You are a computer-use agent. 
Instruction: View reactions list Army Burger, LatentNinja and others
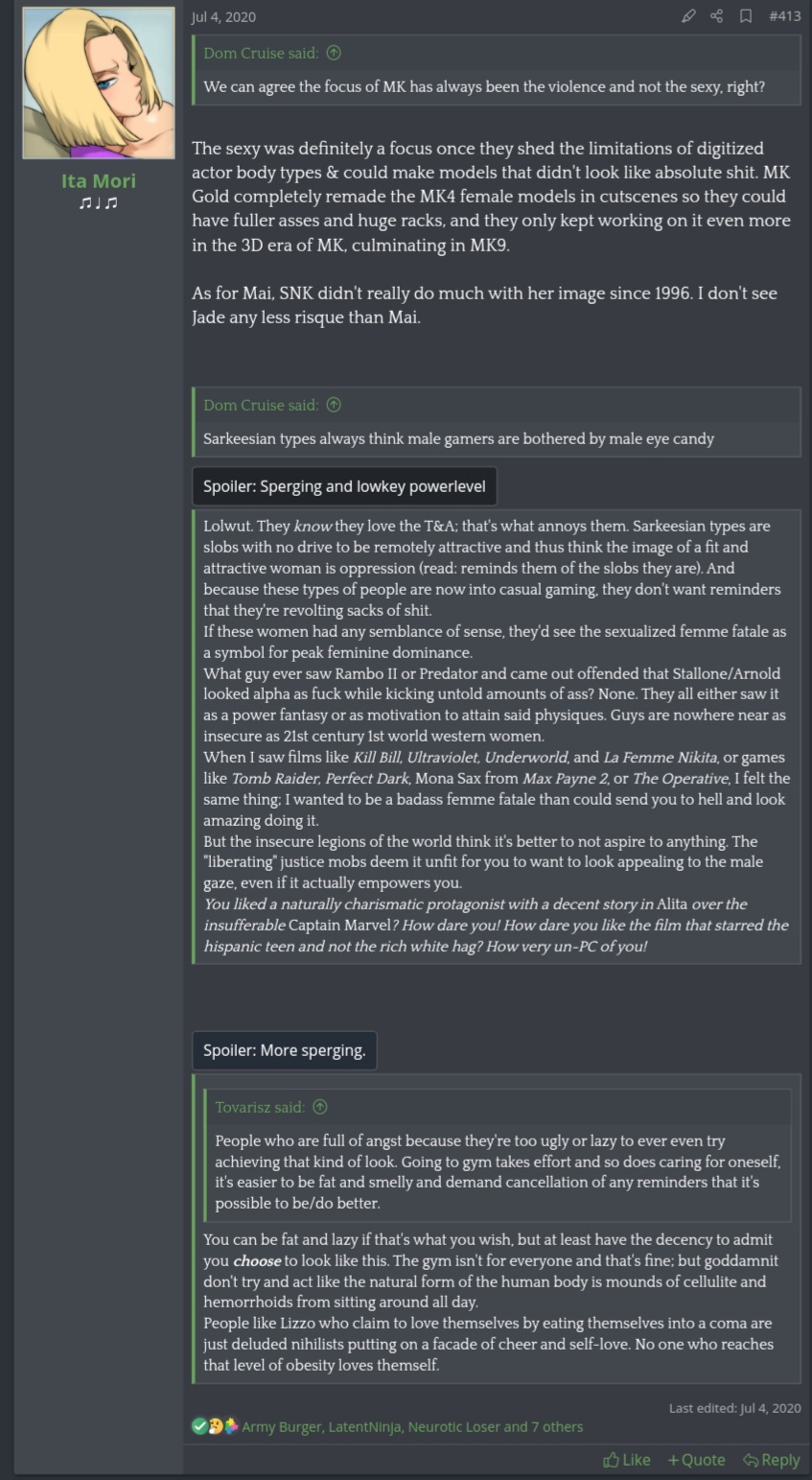[x=412, y=1426]
